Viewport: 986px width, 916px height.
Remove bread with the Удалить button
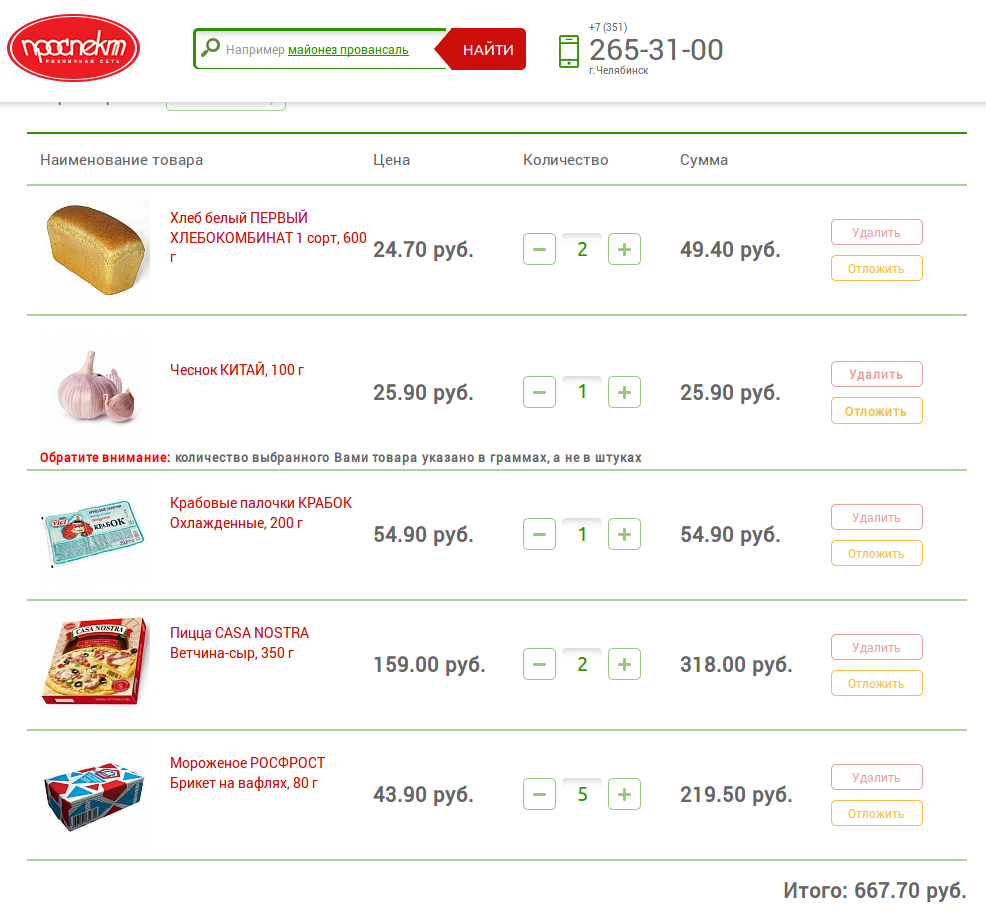pyautogui.click(x=877, y=232)
